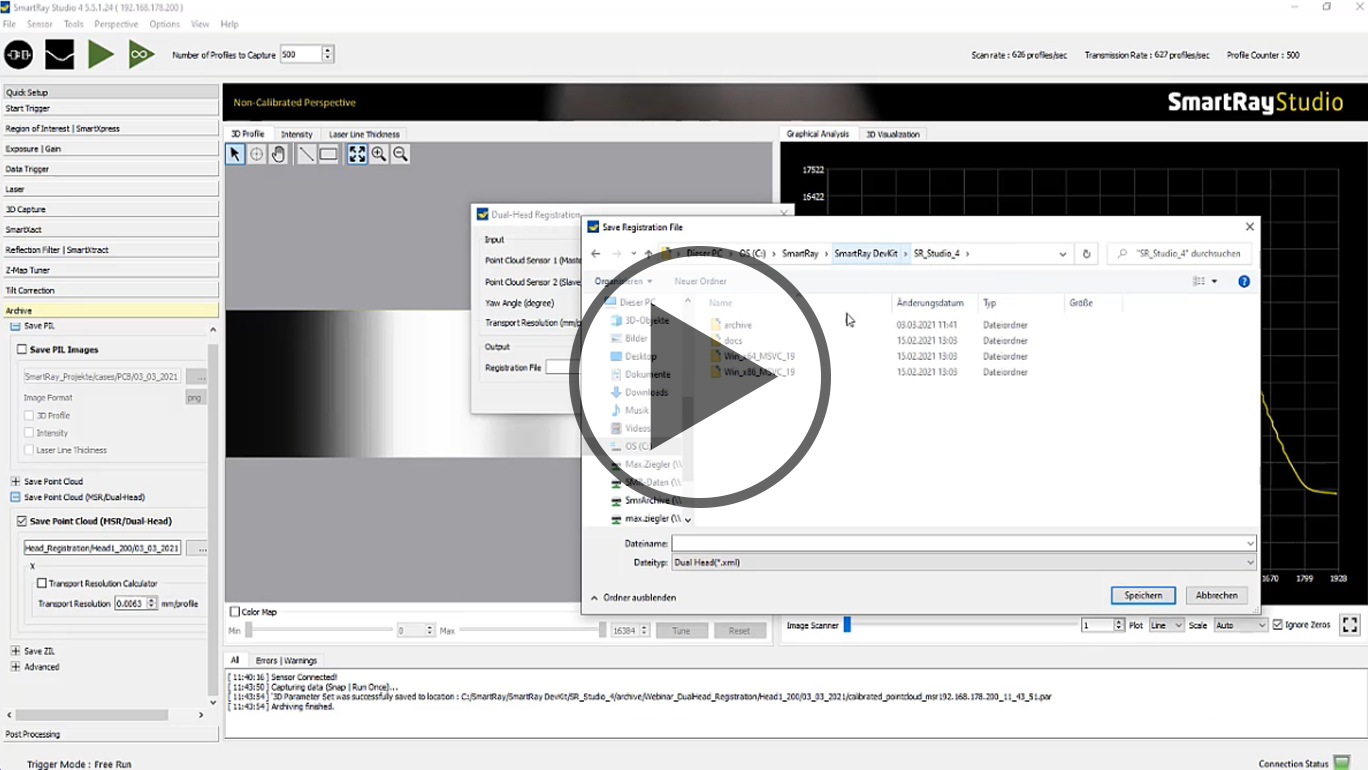1368x770 pixels.
Task: Collapse the Save PIL section
Action: [15, 327]
